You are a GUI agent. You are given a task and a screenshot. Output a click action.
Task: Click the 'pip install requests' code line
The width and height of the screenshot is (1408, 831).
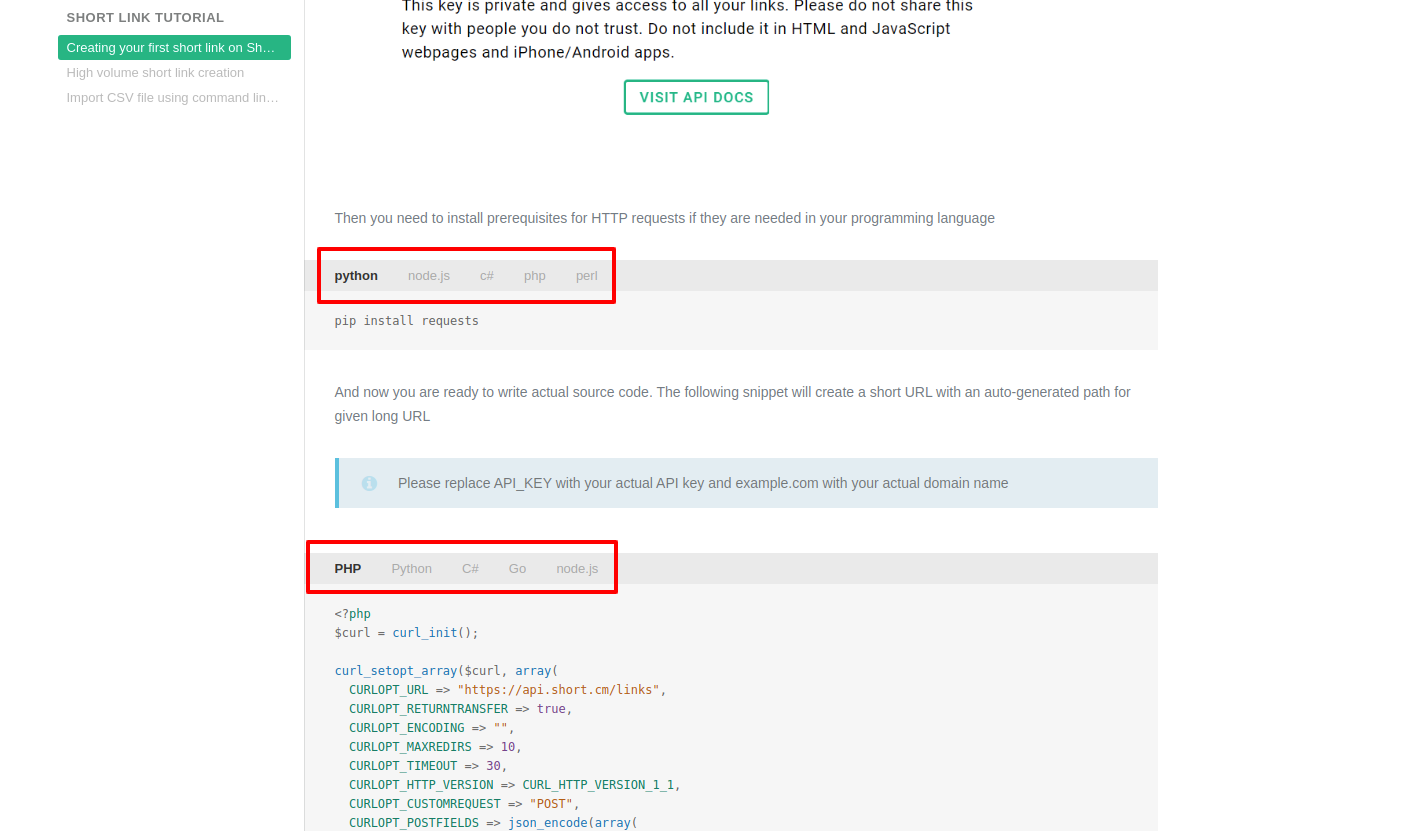[407, 321]
